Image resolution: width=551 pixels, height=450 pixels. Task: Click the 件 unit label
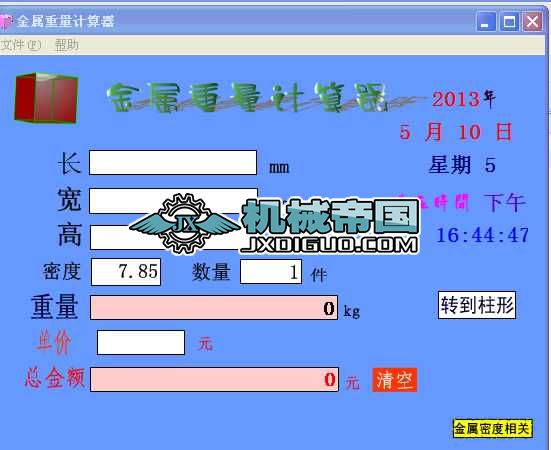point(319,275)
